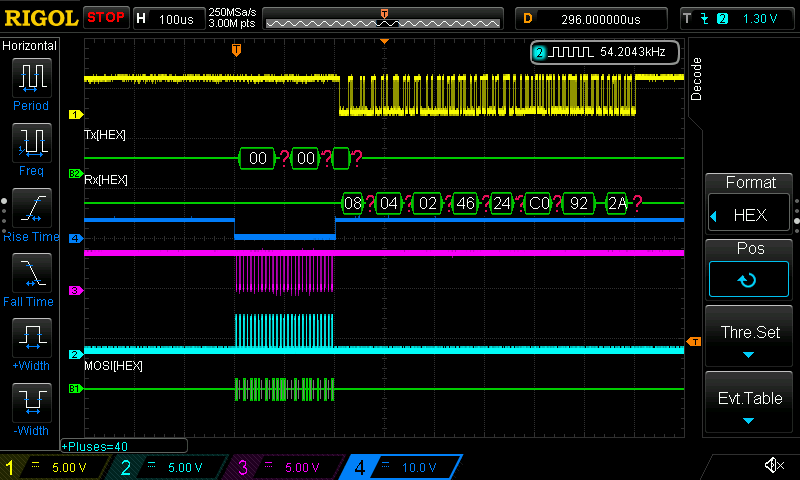Open the Horizontal measurement menu tab
Image resolution: width=800 pixels, height=480 pixels.
coord(30,46)
